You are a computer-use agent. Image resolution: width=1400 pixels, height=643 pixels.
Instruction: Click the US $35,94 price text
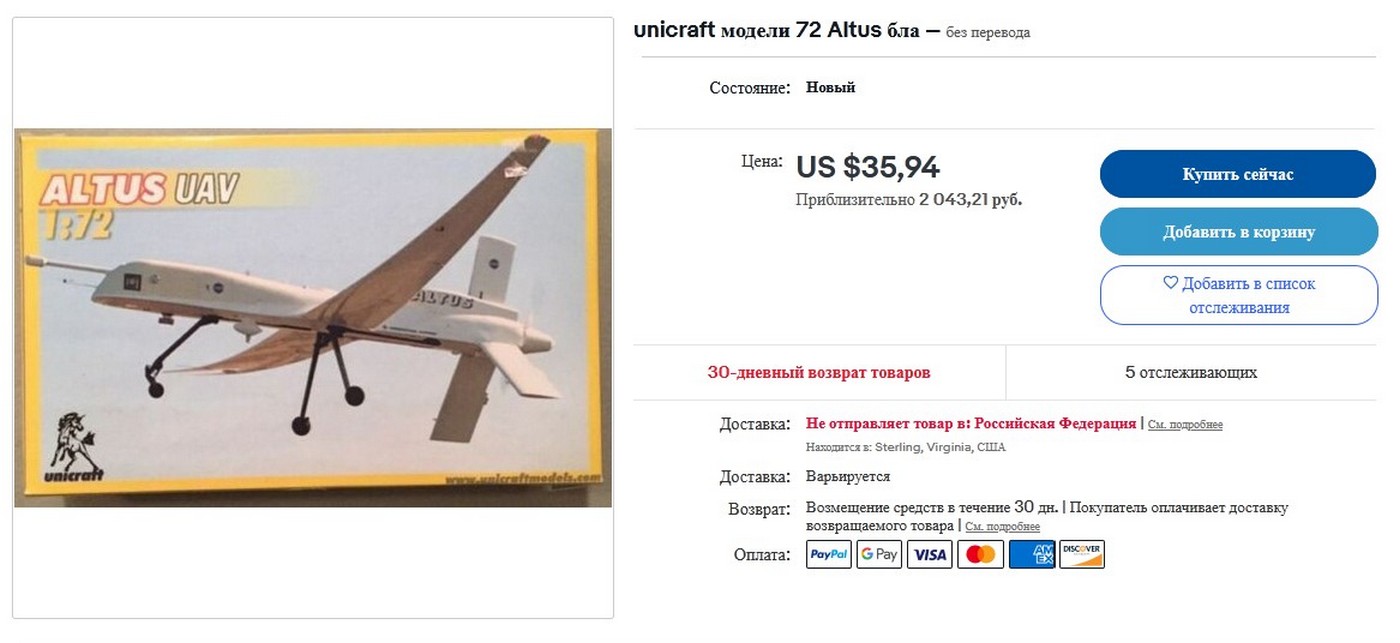pyautogui.click(x=868, y=167)
